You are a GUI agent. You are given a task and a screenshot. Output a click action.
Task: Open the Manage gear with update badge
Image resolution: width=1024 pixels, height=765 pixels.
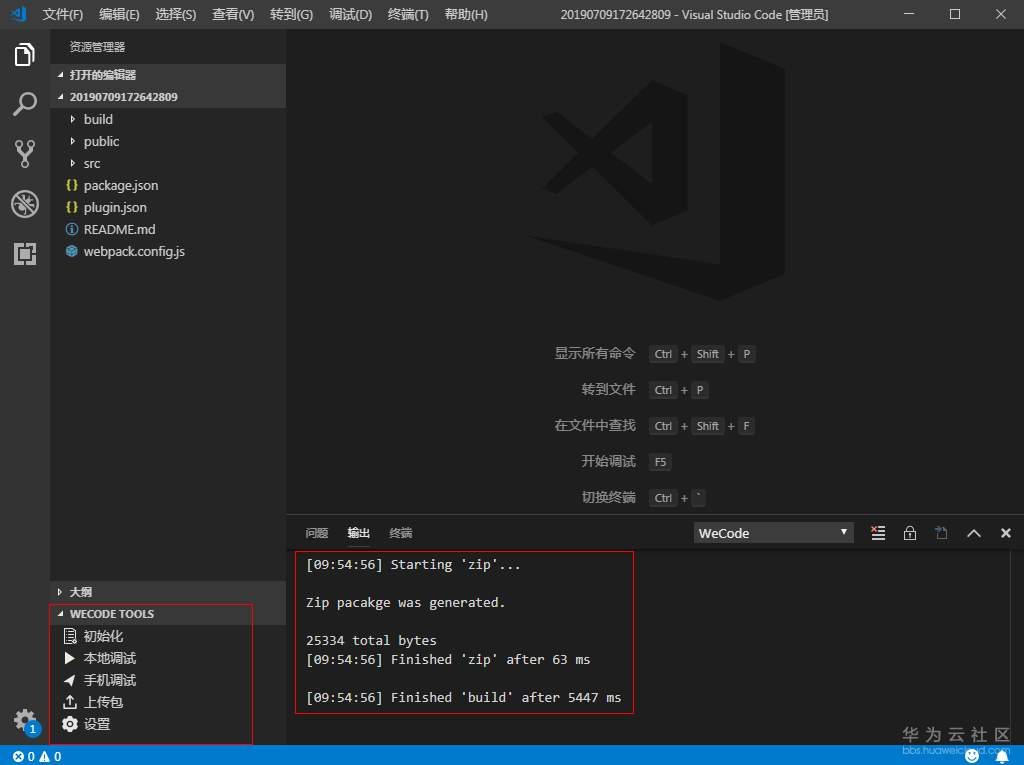pyautogui.click(x=26, y=721)
